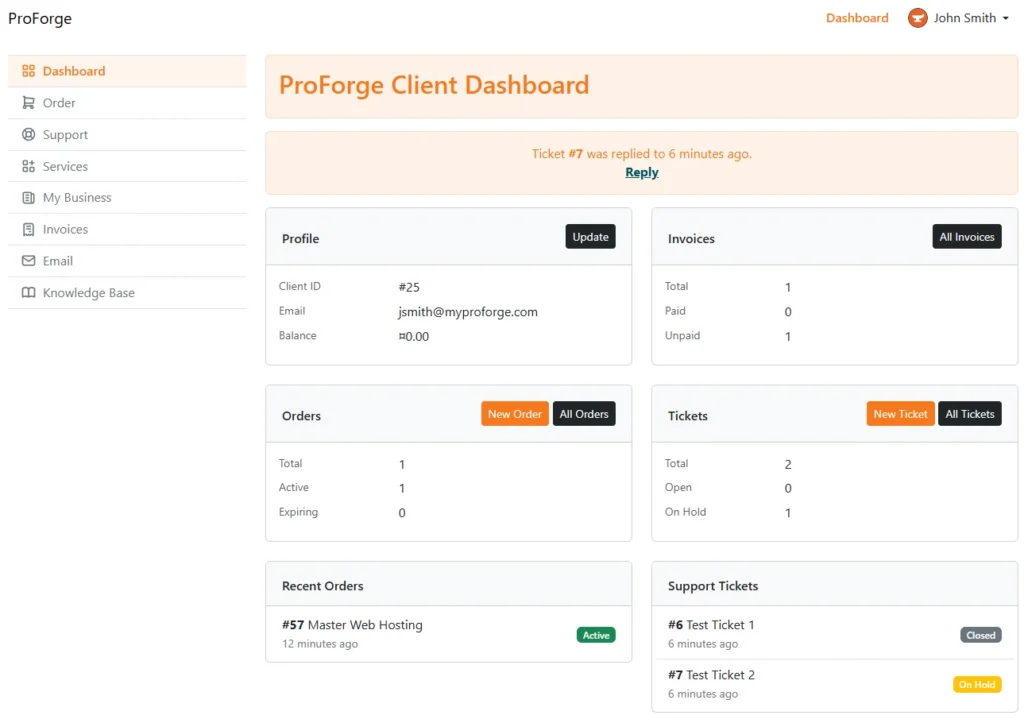The width and height of the screenshot is (1024, 719).
Task: Open the Support sidebar menu item
Action: pos(127,135)
